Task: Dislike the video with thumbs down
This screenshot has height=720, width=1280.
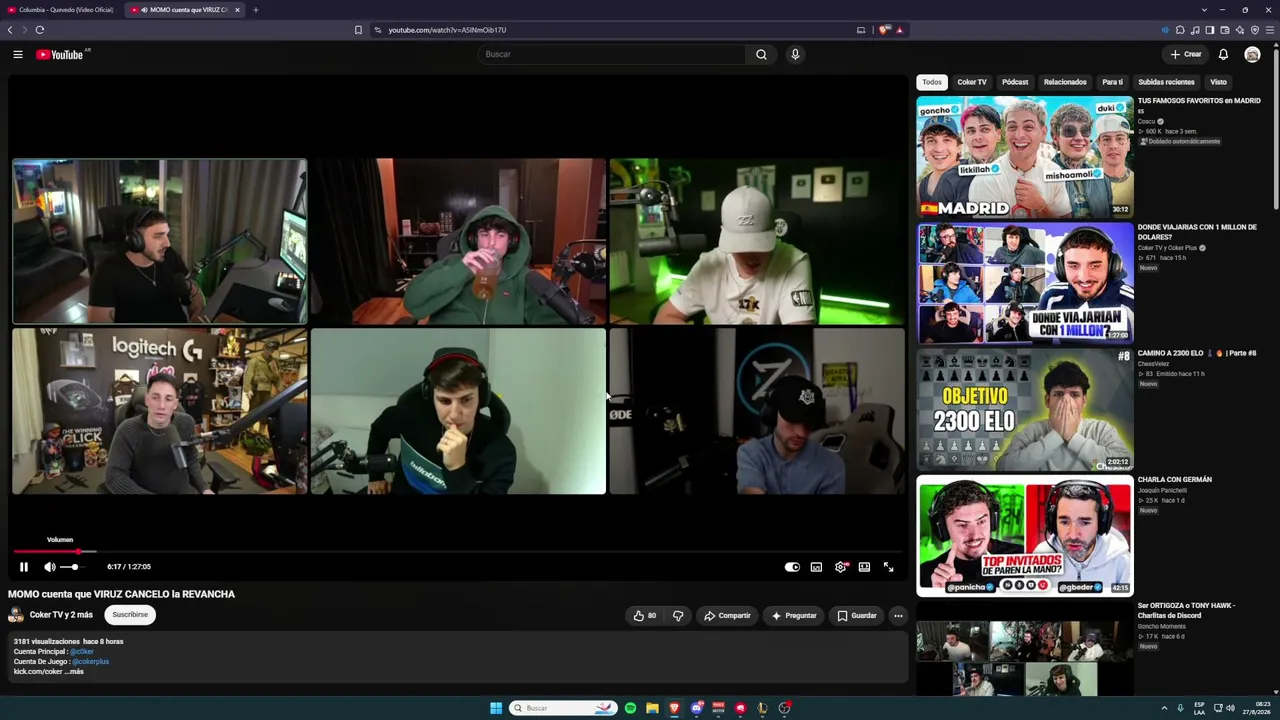Action: pyautogui.click(x=678, y=616)
